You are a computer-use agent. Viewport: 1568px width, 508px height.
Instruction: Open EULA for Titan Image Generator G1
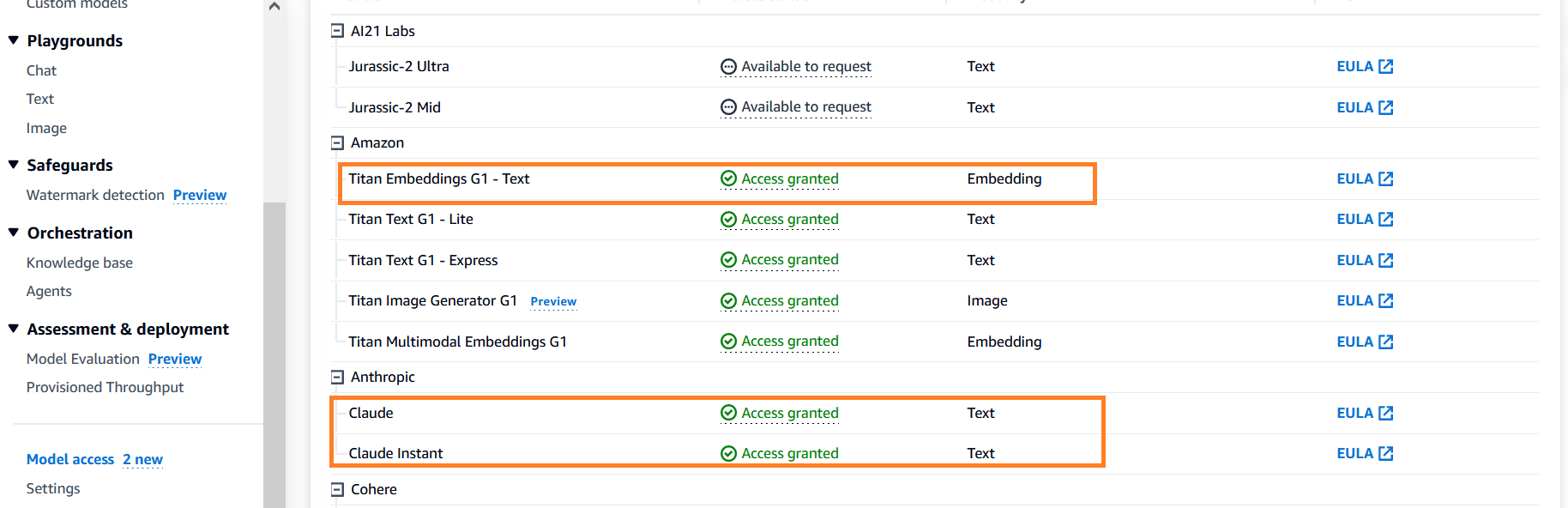(x=1365, y=300)
